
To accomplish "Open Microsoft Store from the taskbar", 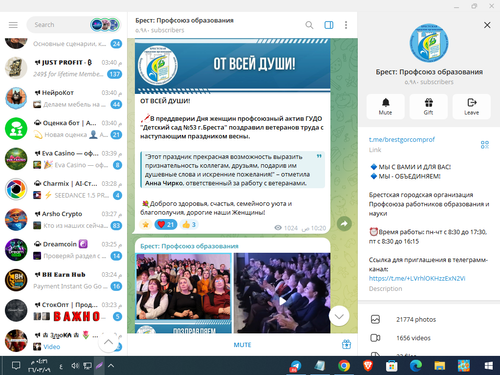I will click(x=392, y=366).
